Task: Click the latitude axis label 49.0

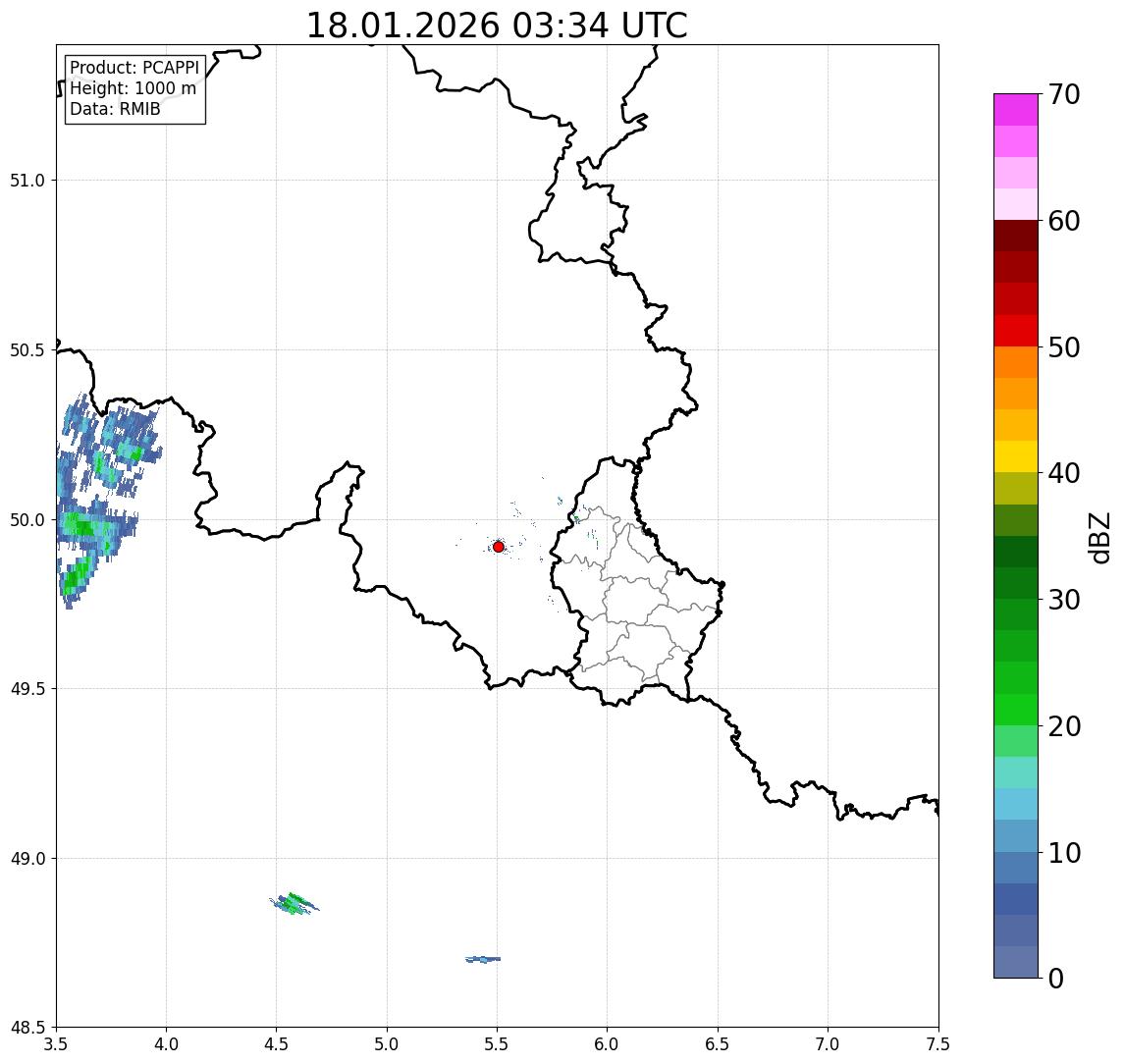Action: pyautogui.click(x=27, y=858)
